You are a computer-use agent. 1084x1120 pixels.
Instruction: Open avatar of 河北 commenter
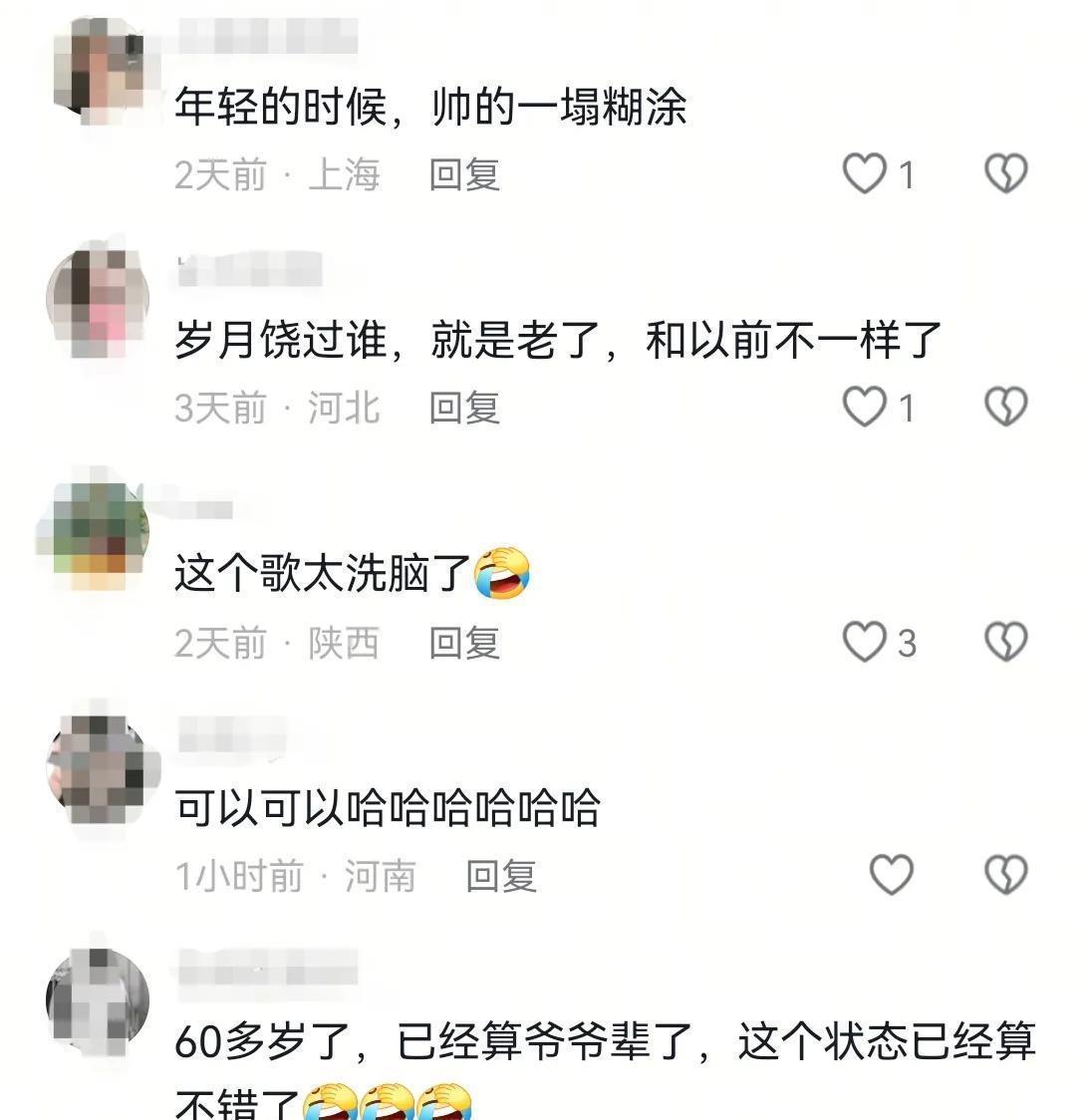tap(98, 302)
